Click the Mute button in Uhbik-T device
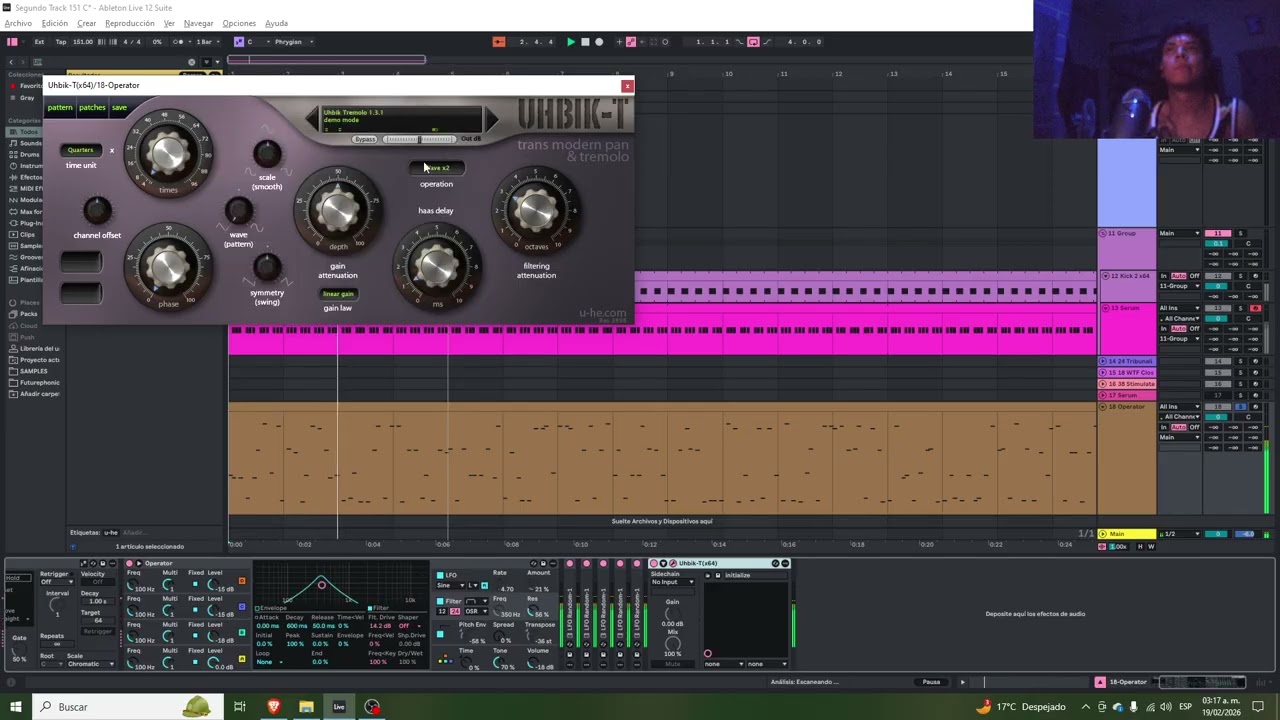 [672, 664]
